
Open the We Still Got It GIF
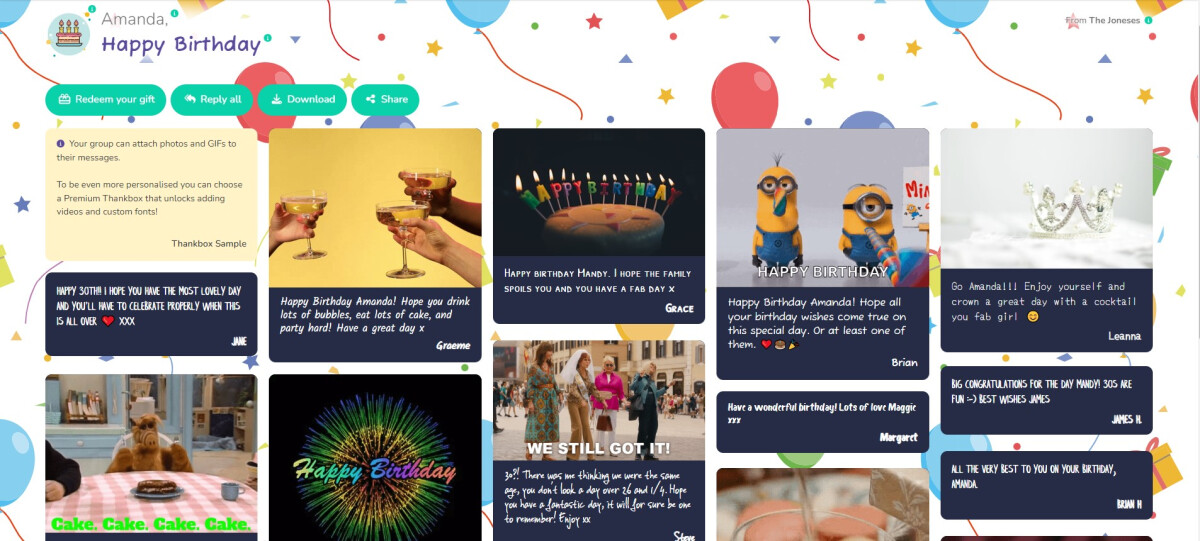pyautogui.click(x=599, y=400)
